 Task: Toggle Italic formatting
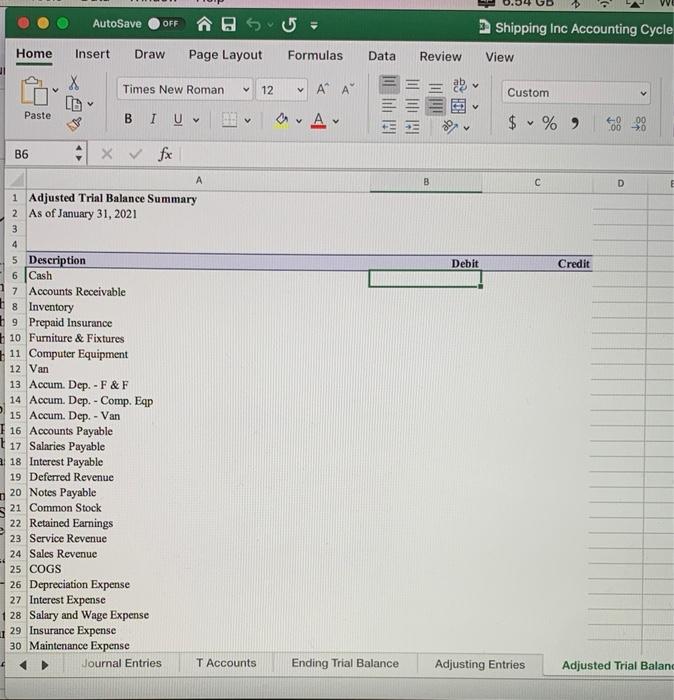[153, 119]
